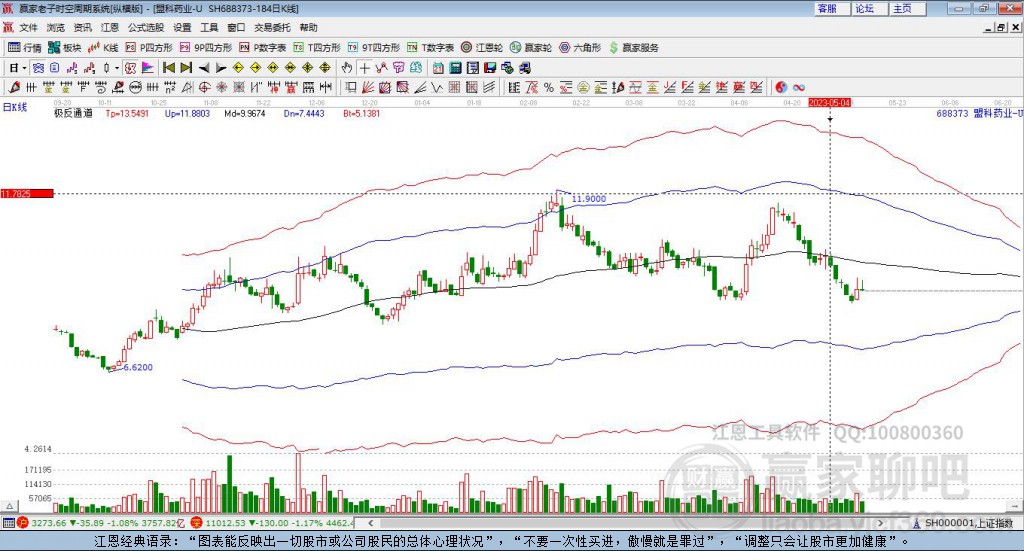Step chart right with black right arrow
The image size is (1024, 551).
[x=221, y=68]
